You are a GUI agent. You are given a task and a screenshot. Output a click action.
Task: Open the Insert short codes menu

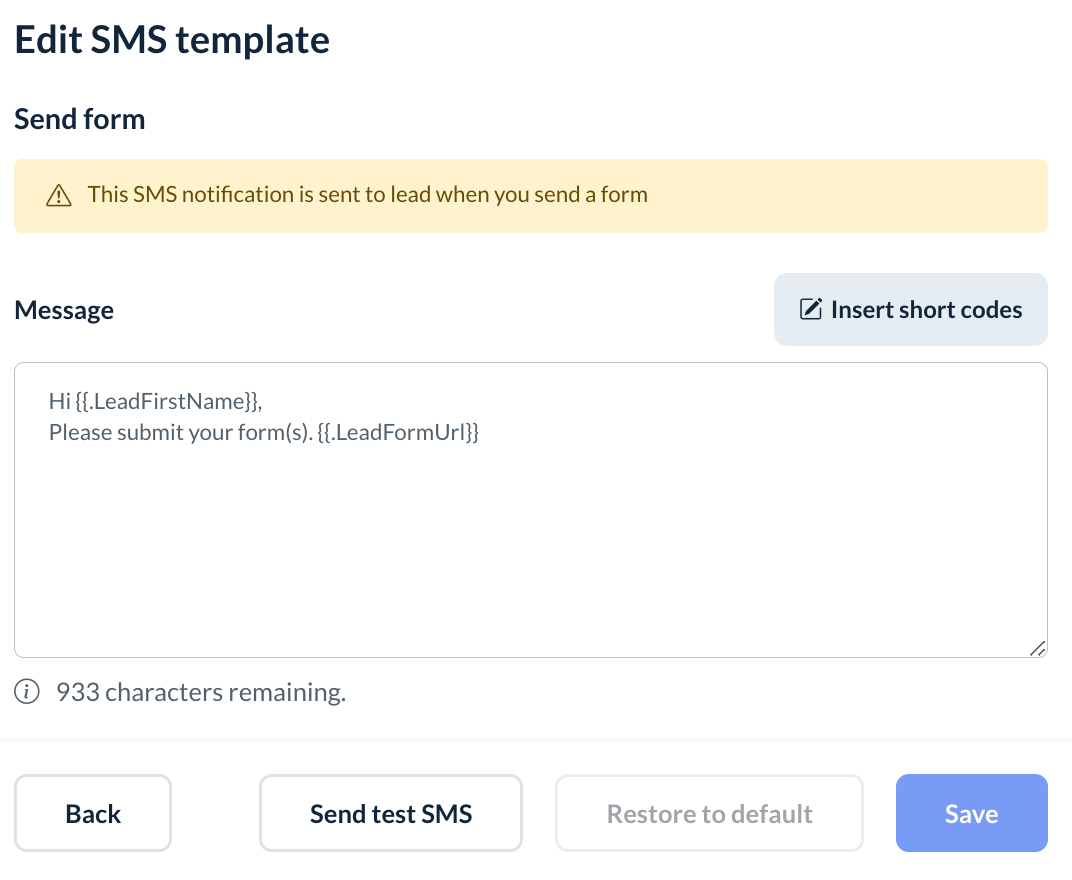pos(911,309)
